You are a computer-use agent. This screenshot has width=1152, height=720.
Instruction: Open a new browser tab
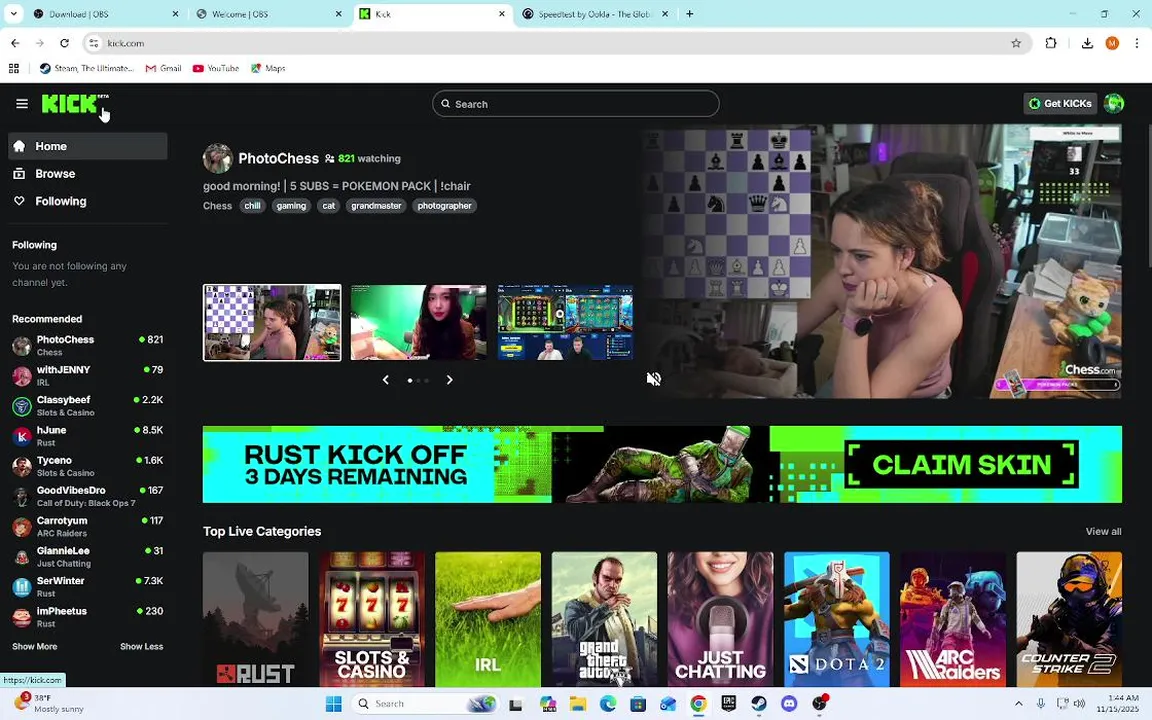point(689,14)
